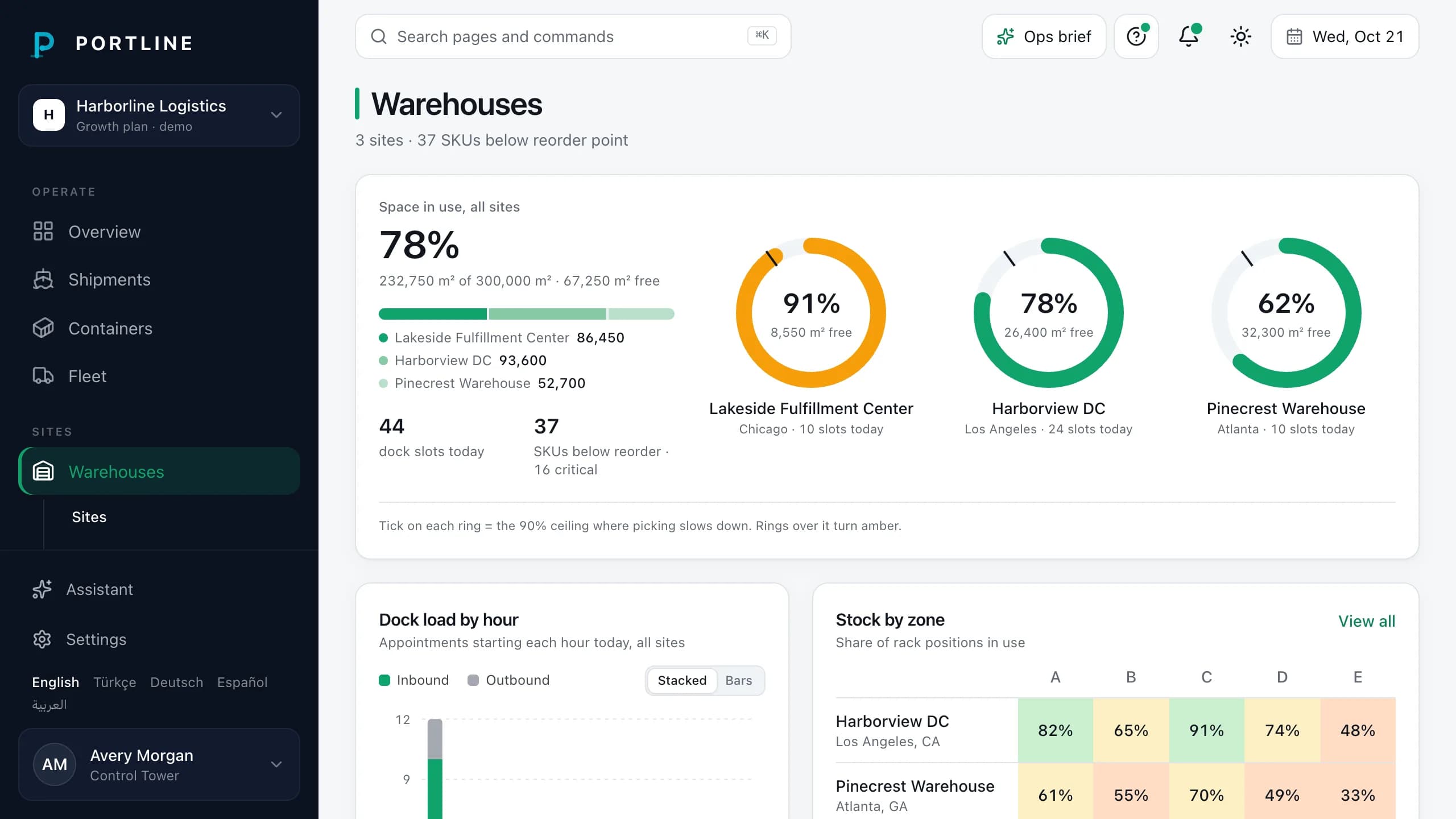Click Harborview DC zone E 48% cell

pyautogui.click(x=1358, y=730)
